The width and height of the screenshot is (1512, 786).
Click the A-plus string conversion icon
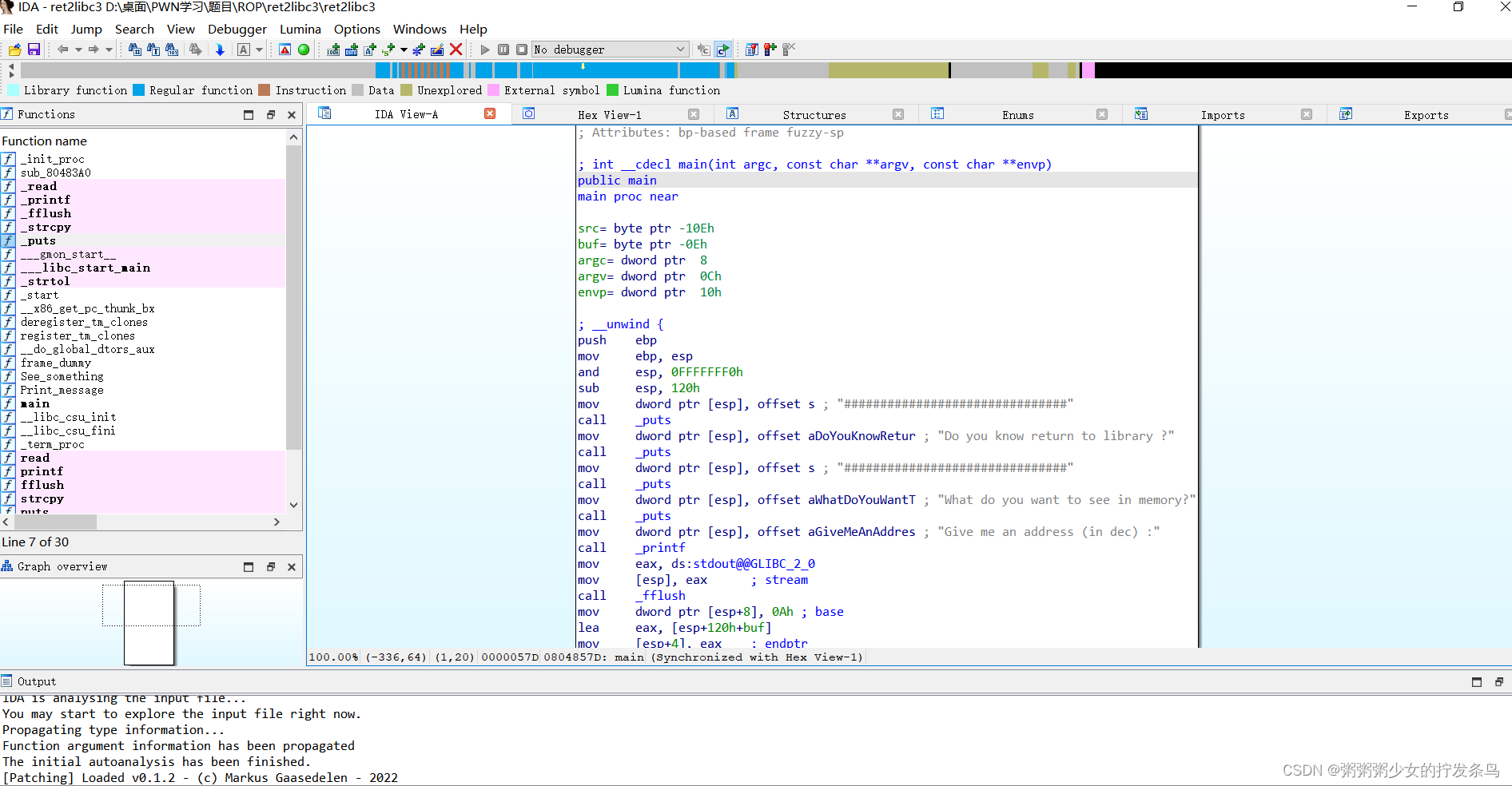click(x=370, y=50)
